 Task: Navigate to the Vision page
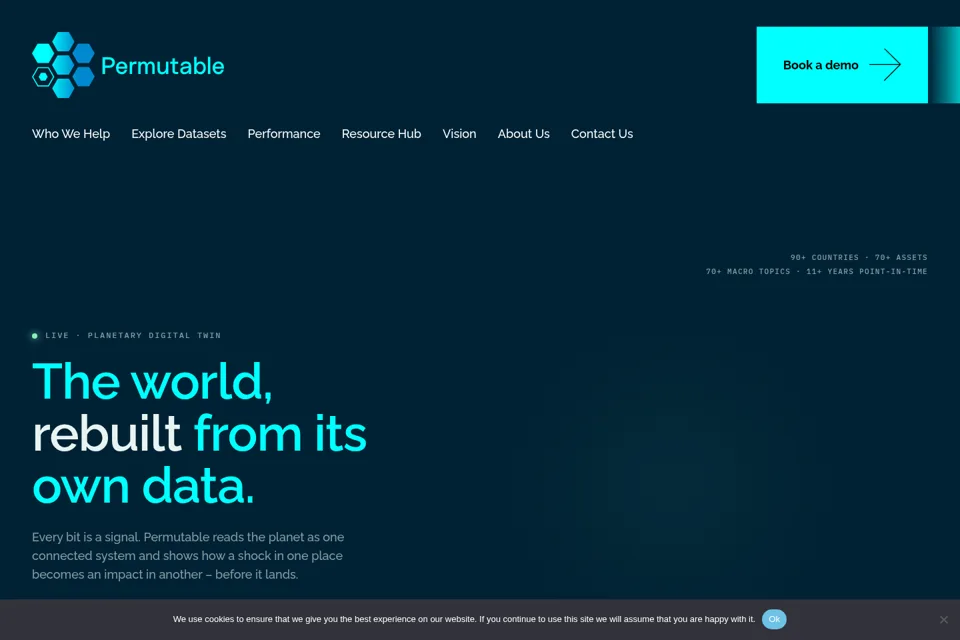tap(459, 134)
